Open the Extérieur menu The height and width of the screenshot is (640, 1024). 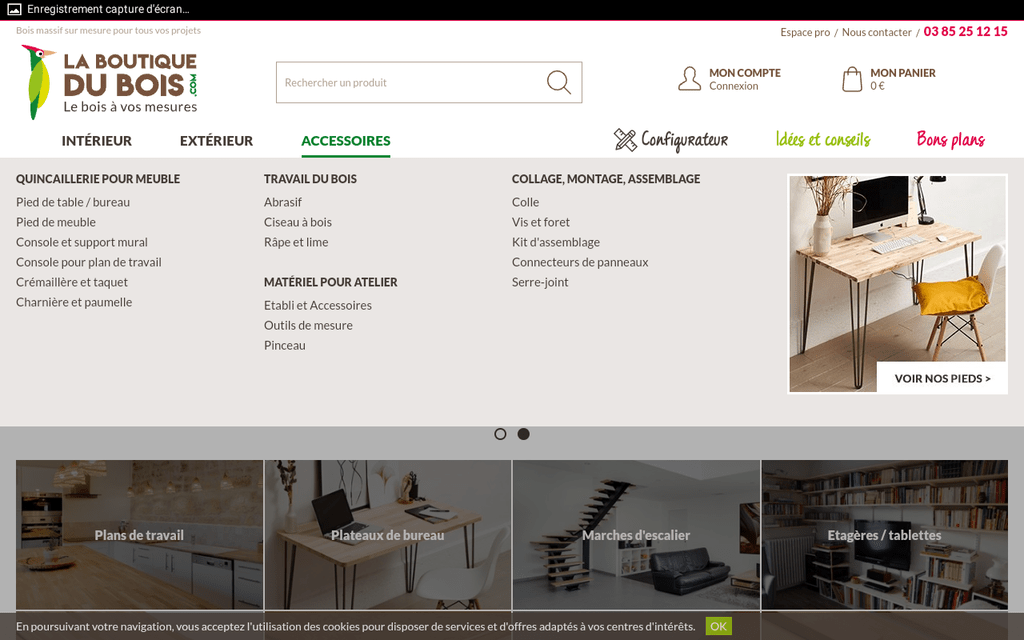click(x=216, y=141)
